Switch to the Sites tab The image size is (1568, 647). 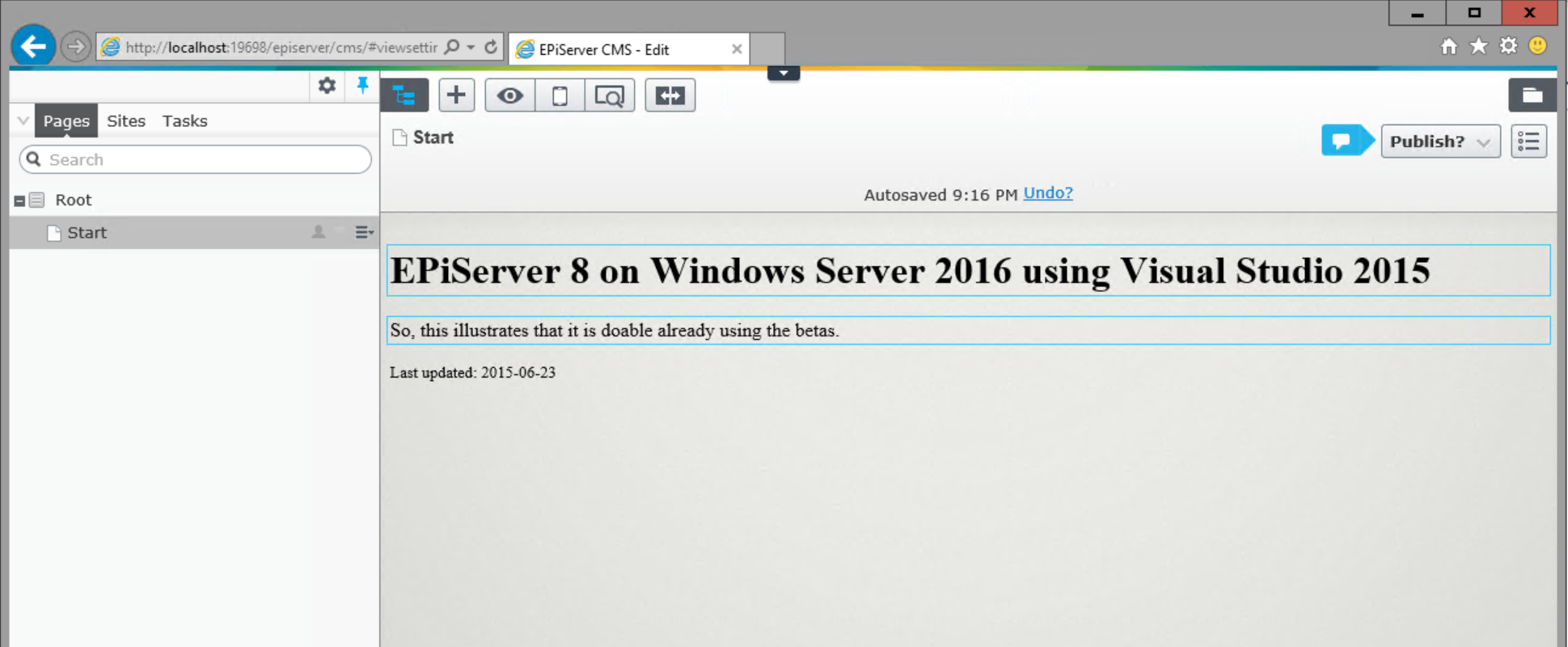[126, 121]
